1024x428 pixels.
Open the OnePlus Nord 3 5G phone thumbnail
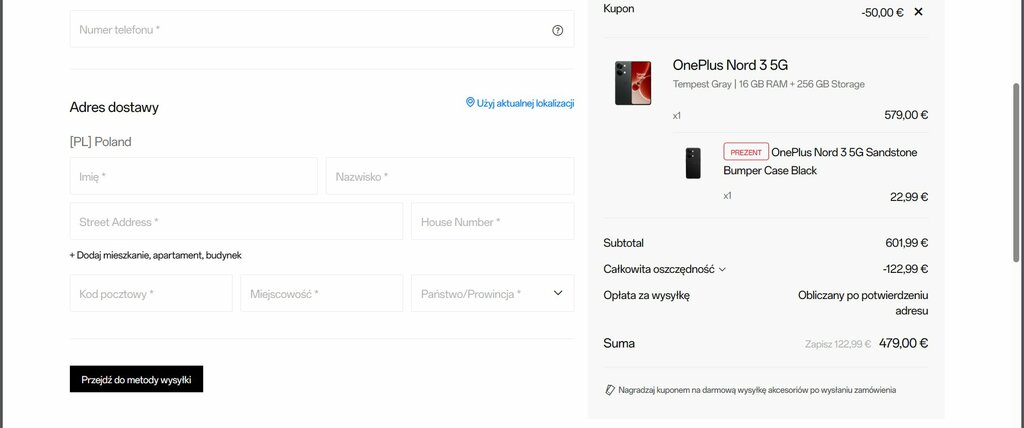click(x=633, y=83)
